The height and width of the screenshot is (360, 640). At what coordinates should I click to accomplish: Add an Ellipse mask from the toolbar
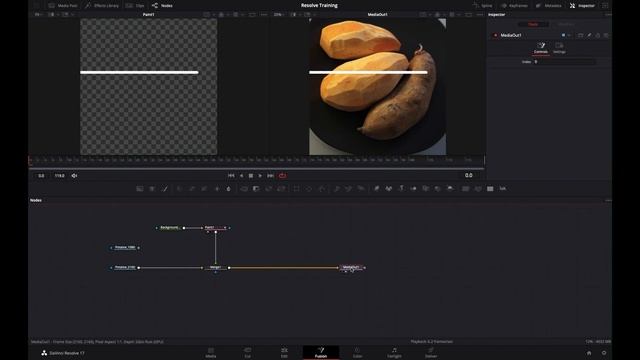309,189
